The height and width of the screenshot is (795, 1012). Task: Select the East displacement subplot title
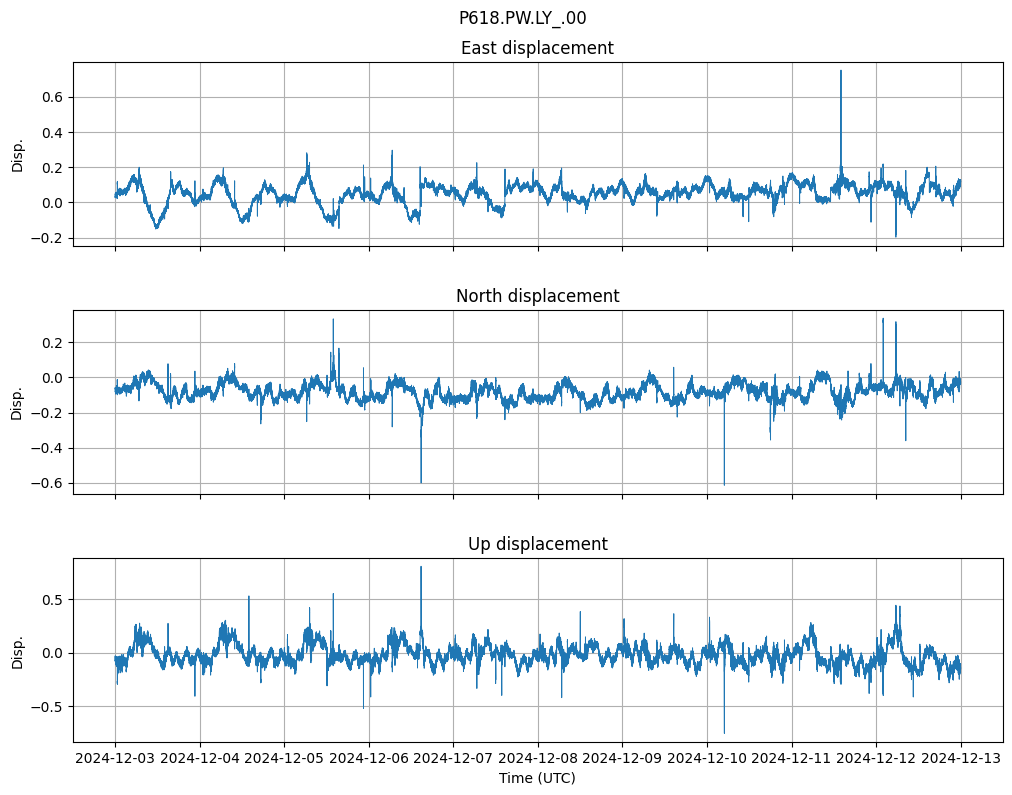537,48
